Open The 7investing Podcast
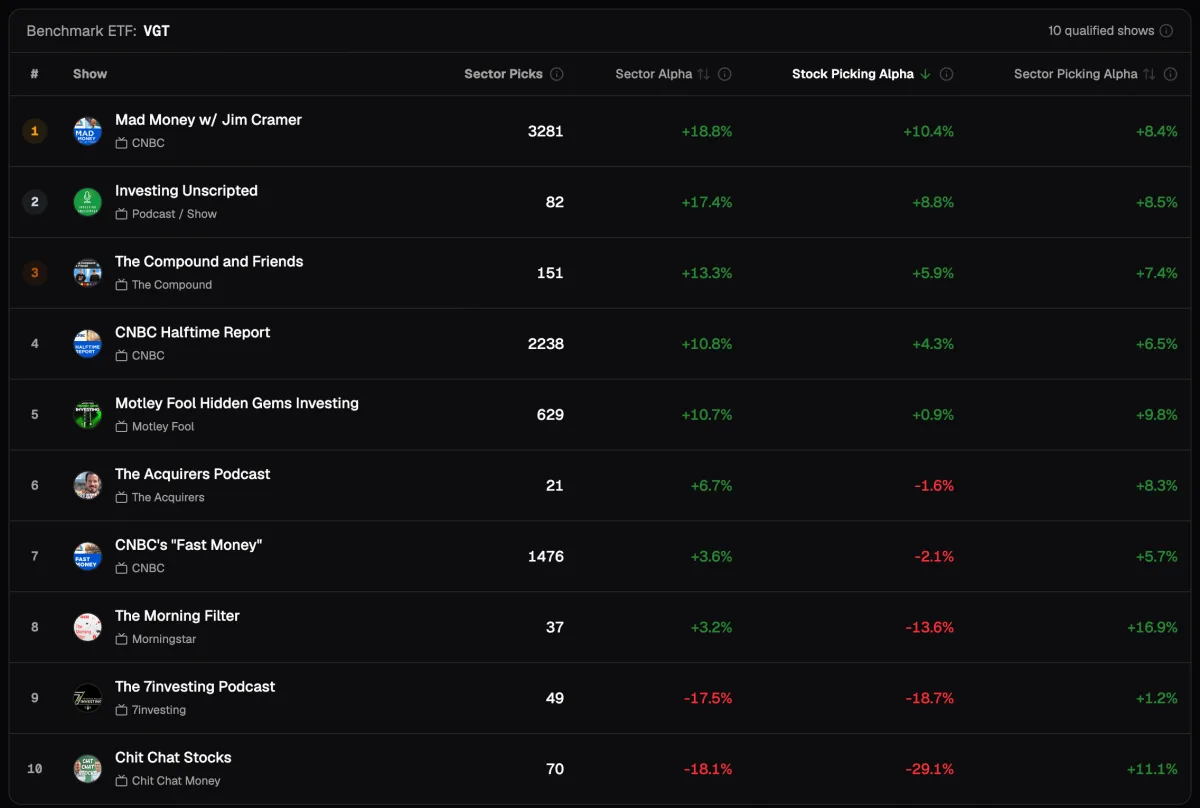1200x808 pixels. coord(195,687)
